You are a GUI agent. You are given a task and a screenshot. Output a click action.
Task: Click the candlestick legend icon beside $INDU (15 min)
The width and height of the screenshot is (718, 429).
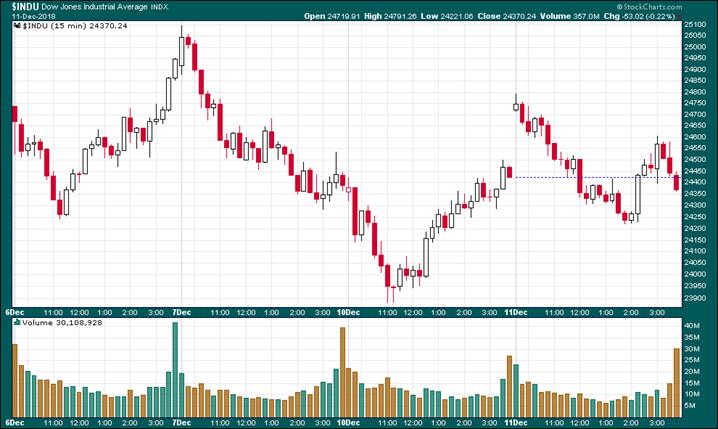click(18, 26)
